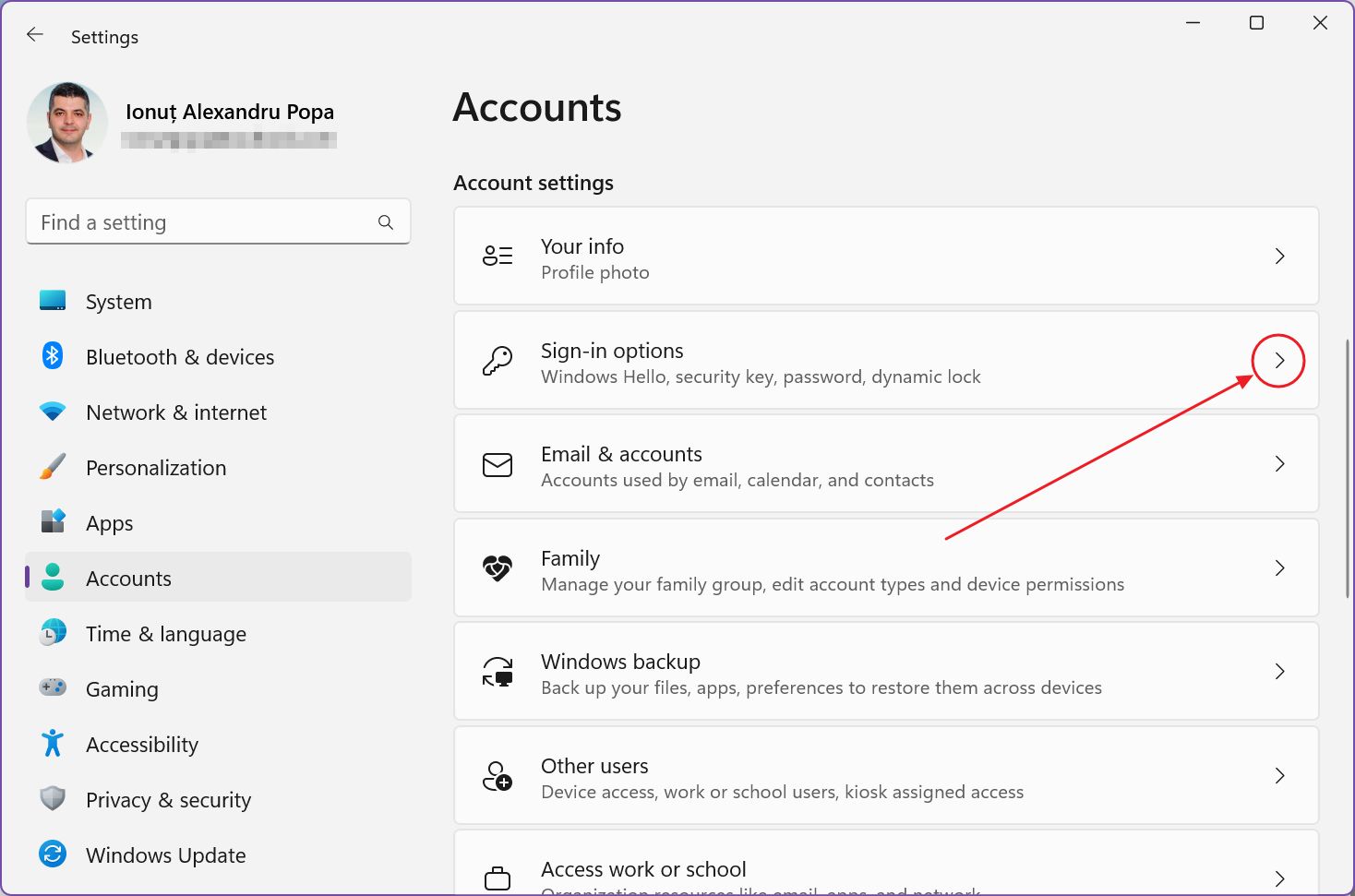Screen dimensions: 1355x896
Task: Open Gaming settings
Action: (x=219, y=689)
